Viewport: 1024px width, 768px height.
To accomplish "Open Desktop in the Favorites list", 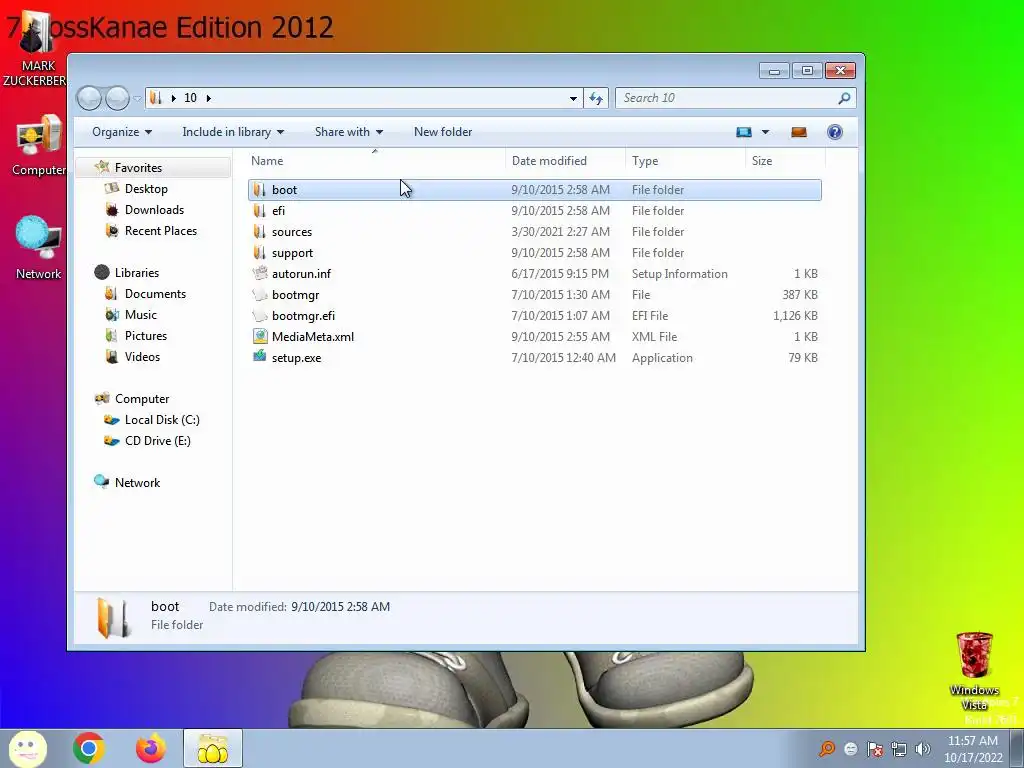I will coord(146,189).
